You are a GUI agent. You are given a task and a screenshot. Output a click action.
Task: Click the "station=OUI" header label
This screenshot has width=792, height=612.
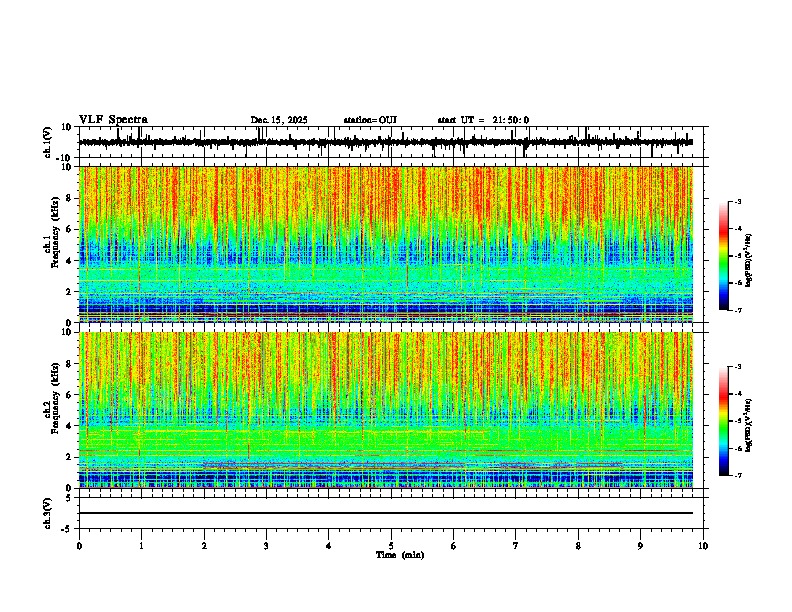[370, 120]
